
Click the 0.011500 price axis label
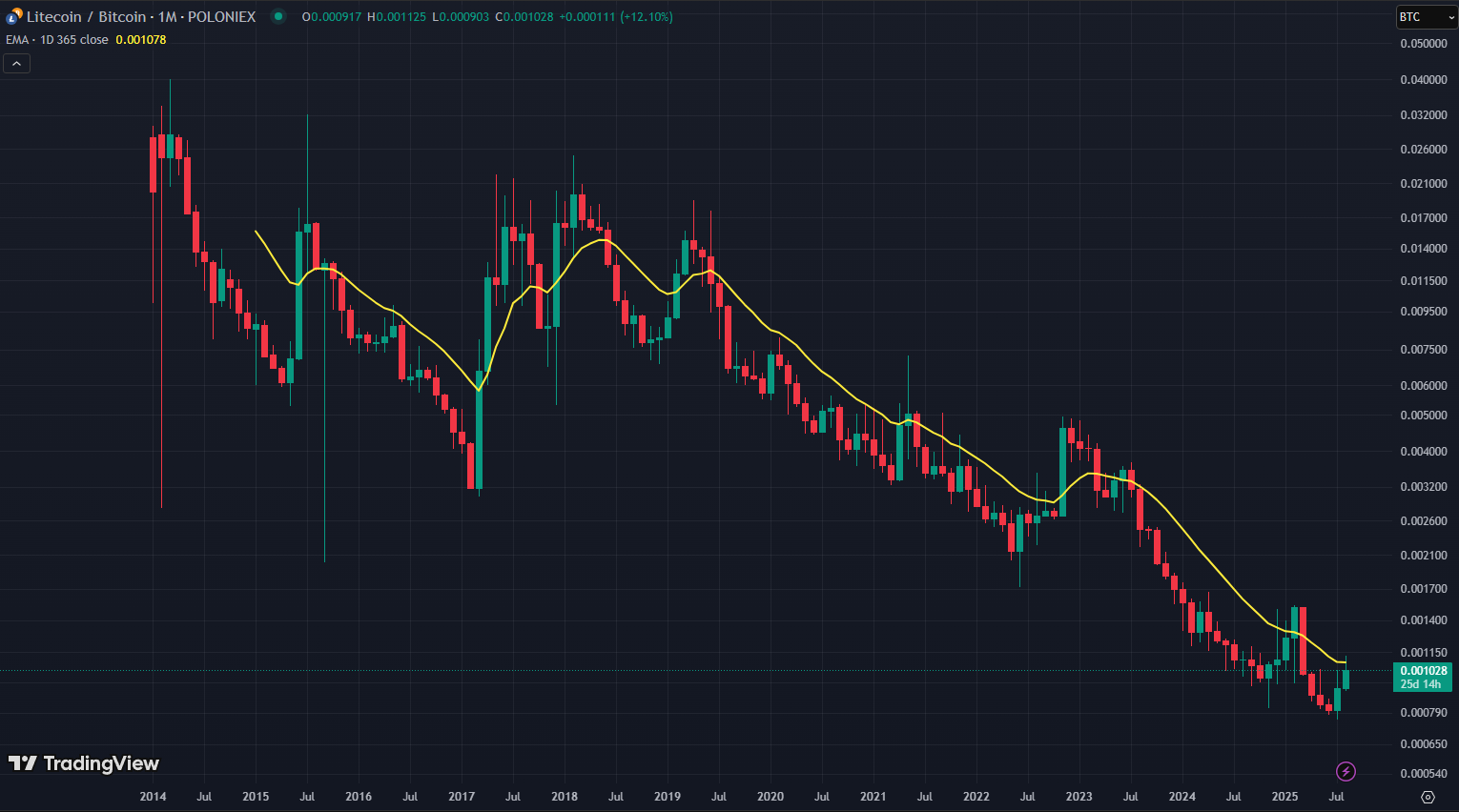(1424, 281)
